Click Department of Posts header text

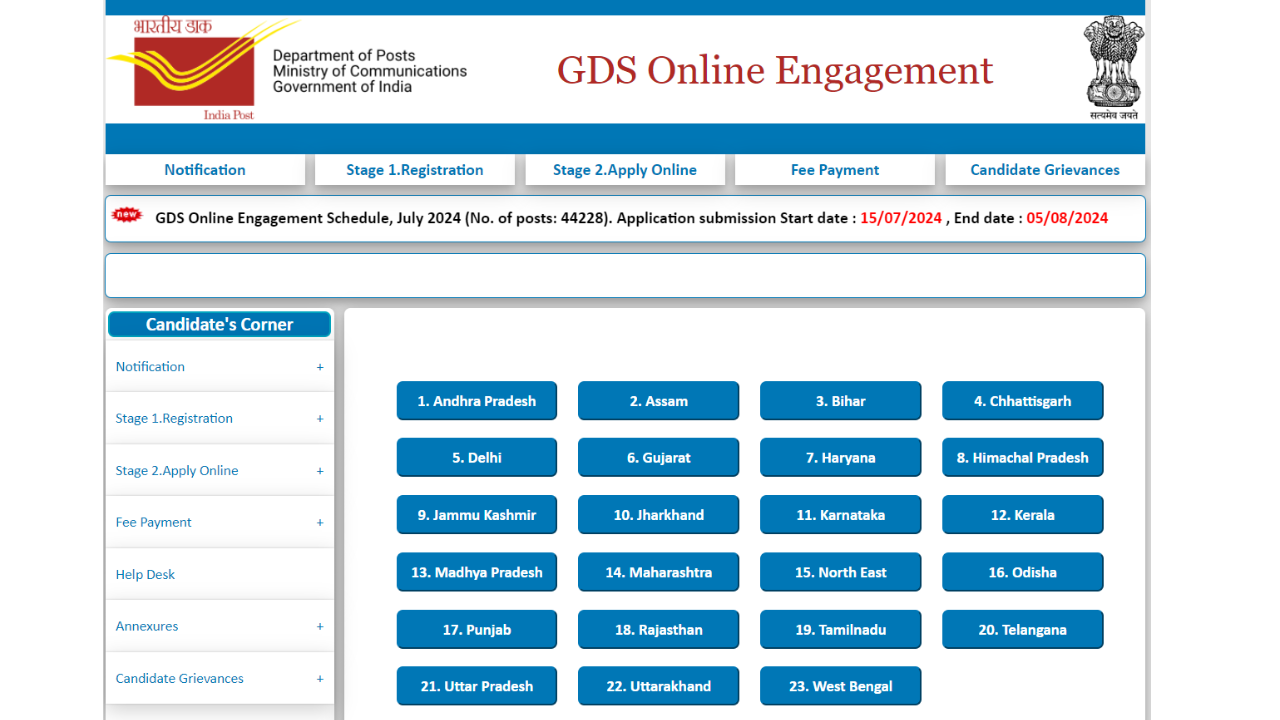click(x=344, y=56)
